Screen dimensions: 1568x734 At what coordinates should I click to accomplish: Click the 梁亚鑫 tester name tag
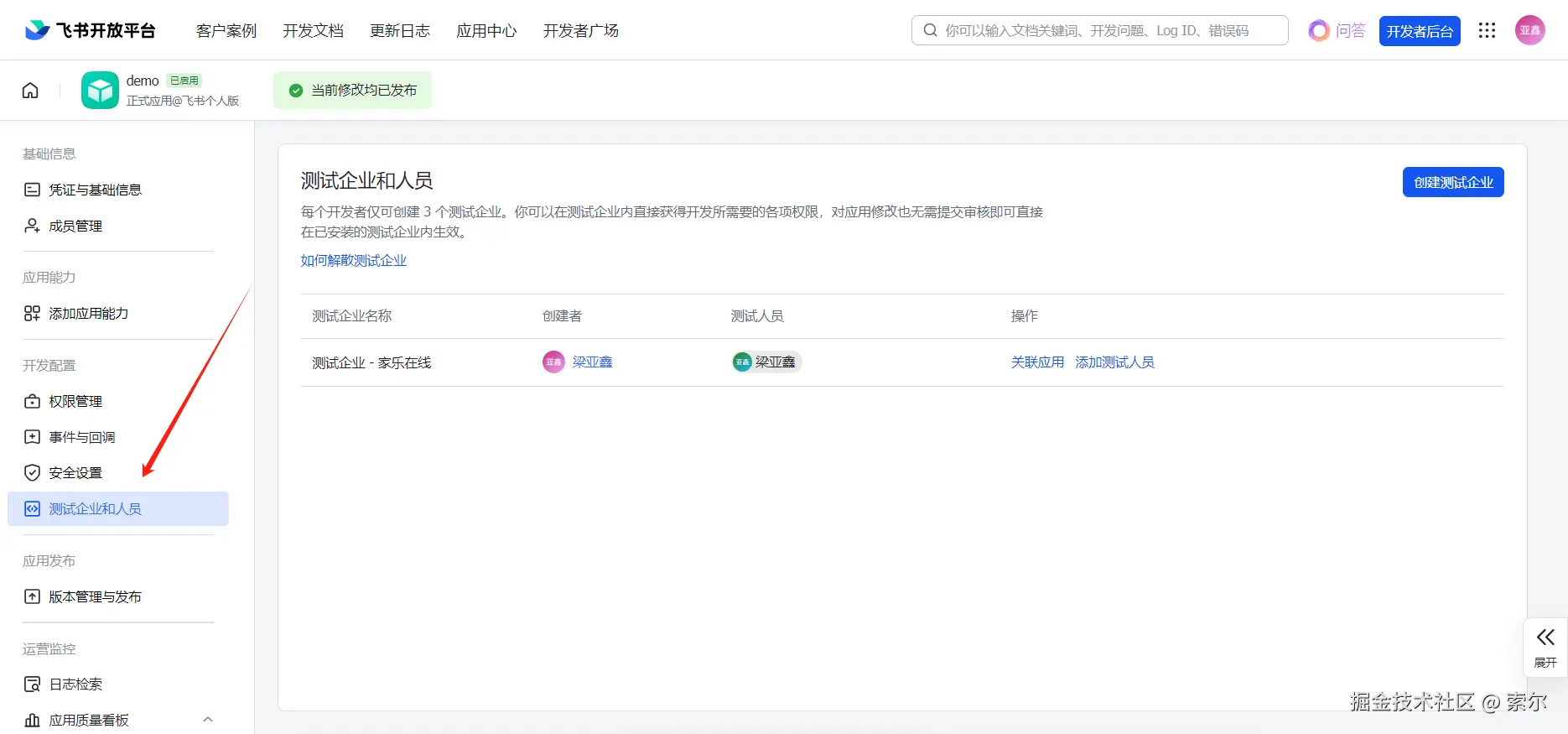[766, 362]
